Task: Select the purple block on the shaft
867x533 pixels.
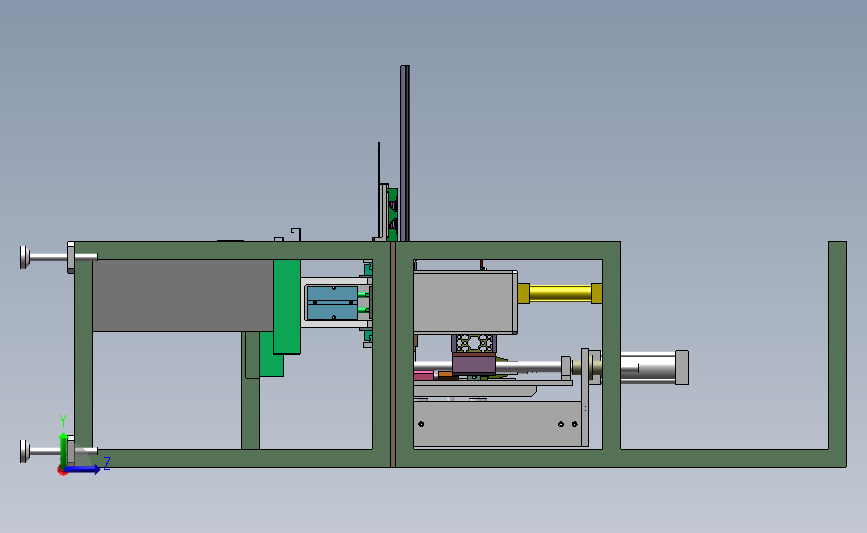Action: coord(474,364)
